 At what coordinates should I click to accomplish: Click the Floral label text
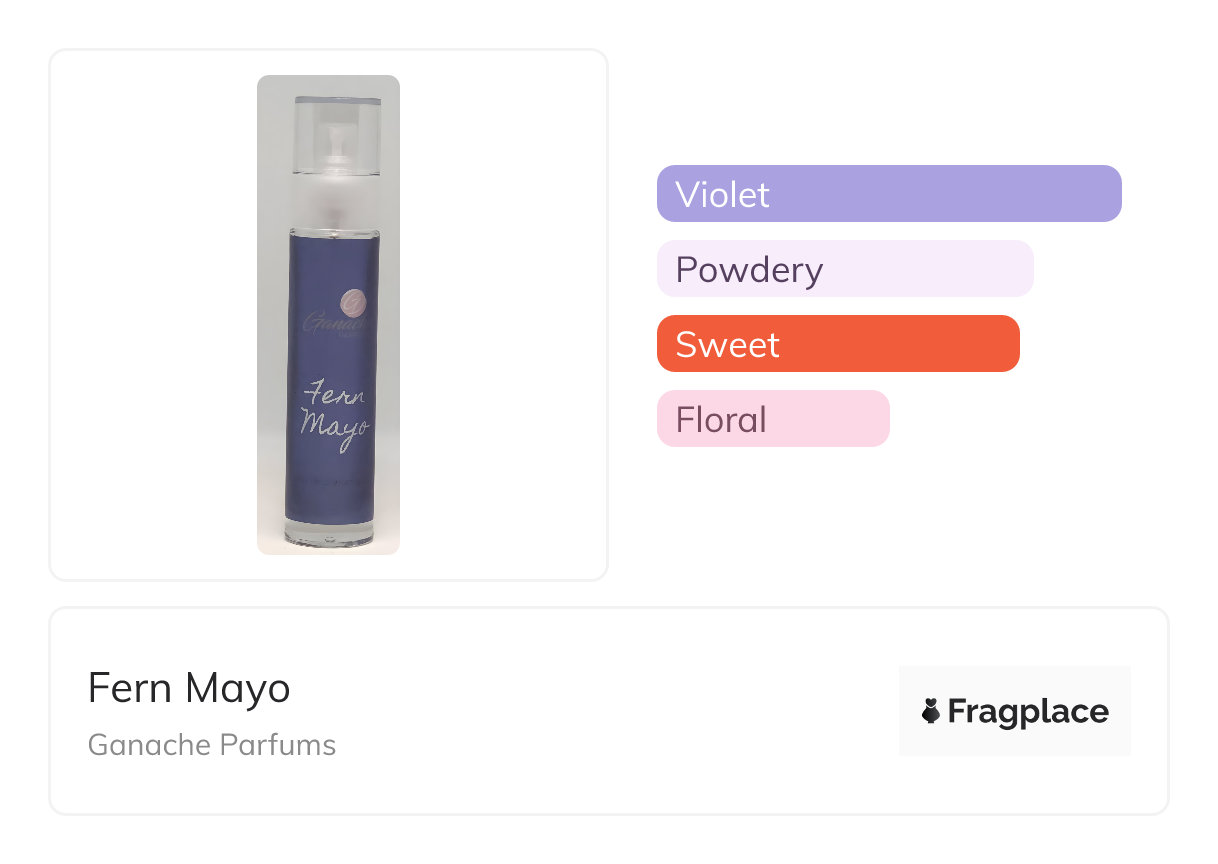[x=721, y=420]
